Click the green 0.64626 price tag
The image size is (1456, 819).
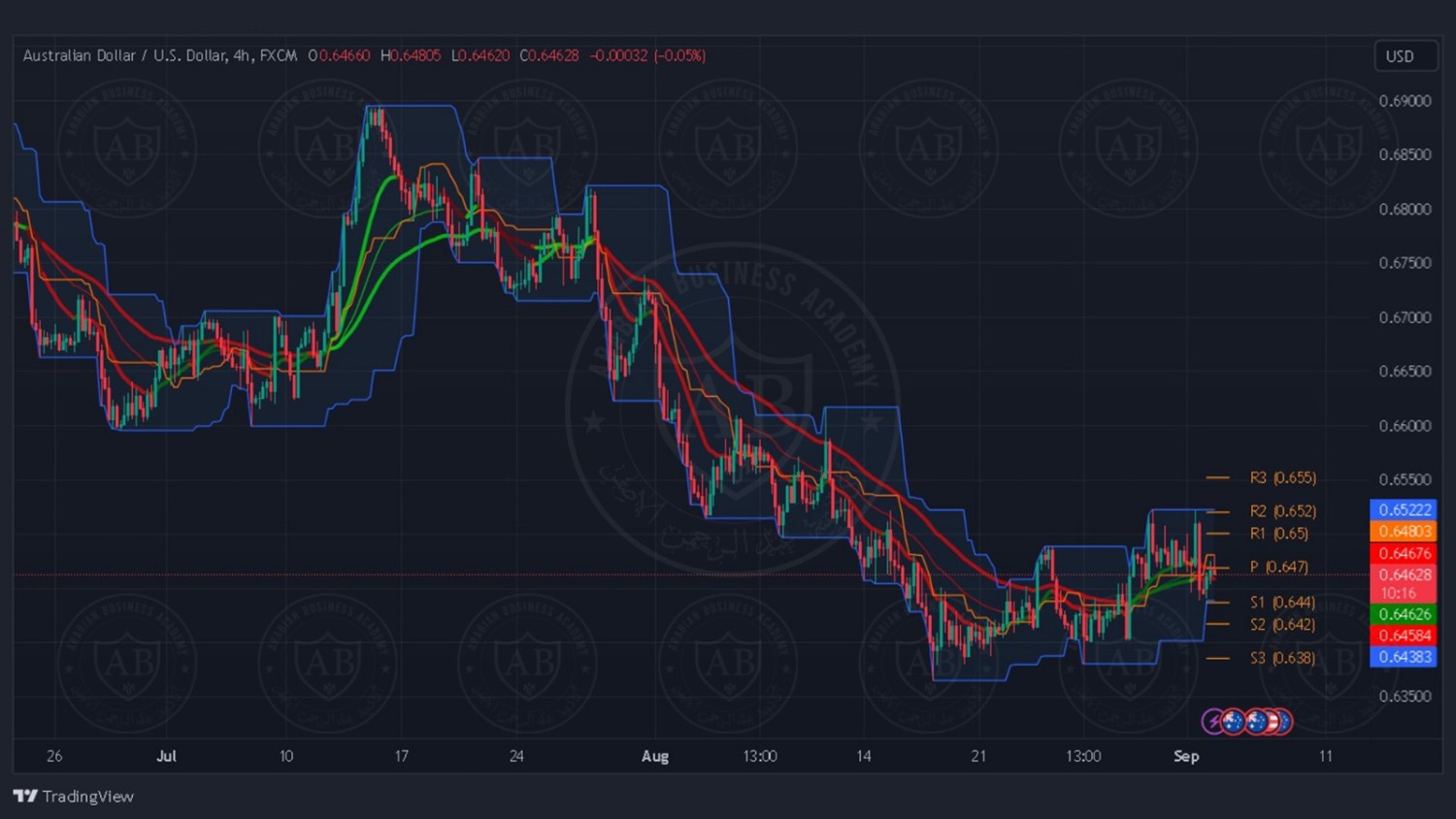[1404, 613]
